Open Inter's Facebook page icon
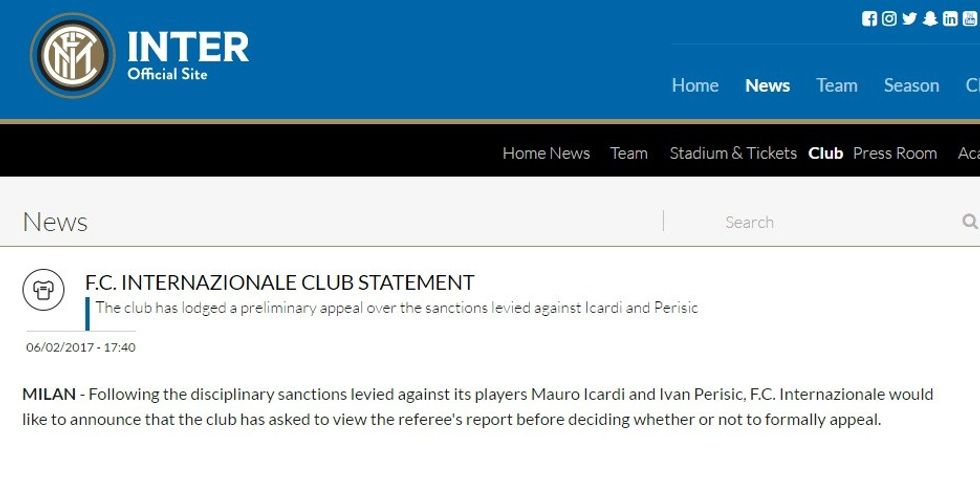 [869, 19]
